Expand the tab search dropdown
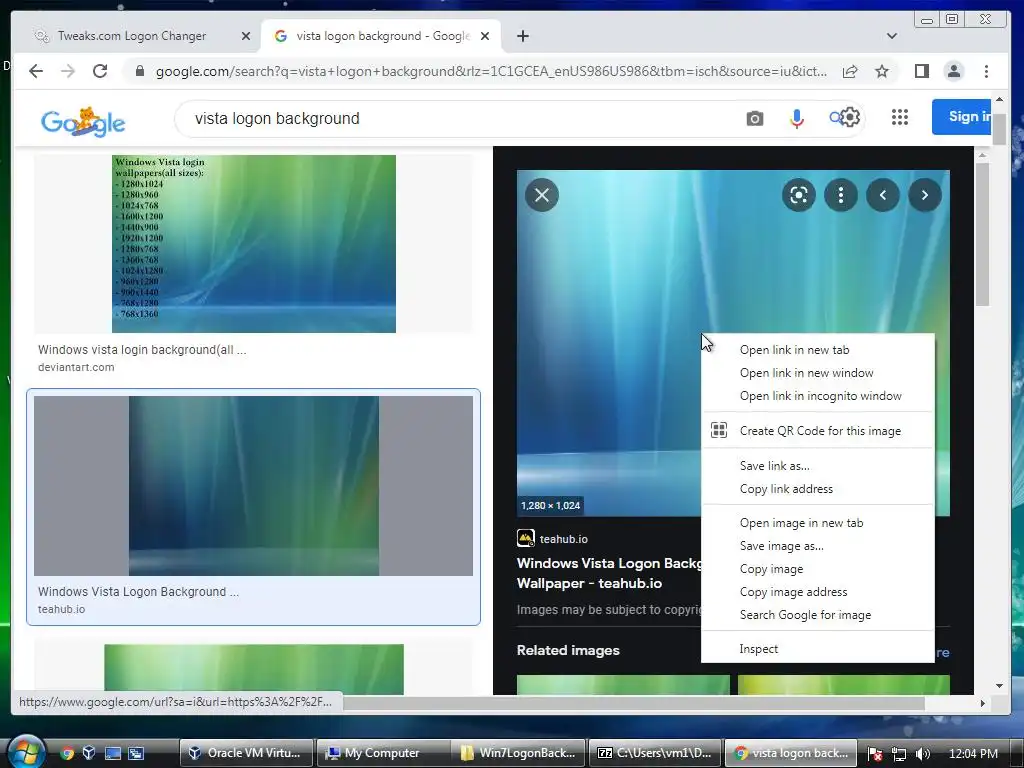1024x768 pixels. 891,36
